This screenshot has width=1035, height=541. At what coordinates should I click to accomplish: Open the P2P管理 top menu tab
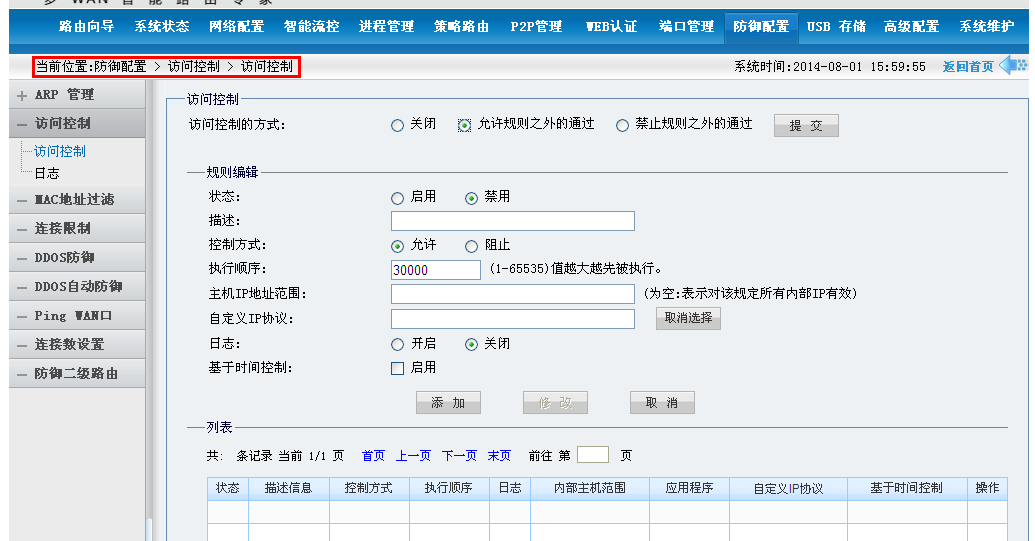(536, 27)
